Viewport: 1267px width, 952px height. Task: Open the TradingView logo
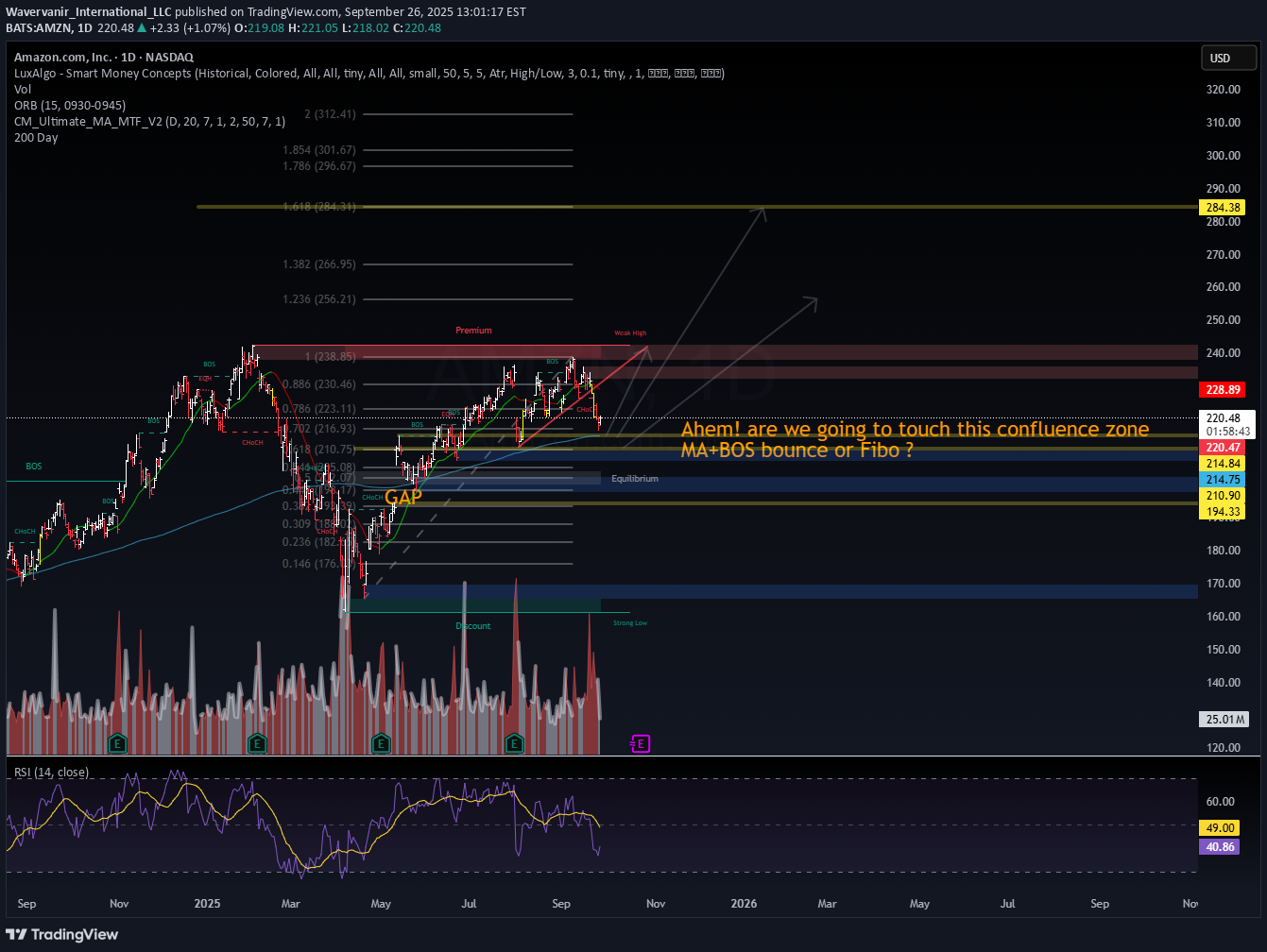coord(62,934)
